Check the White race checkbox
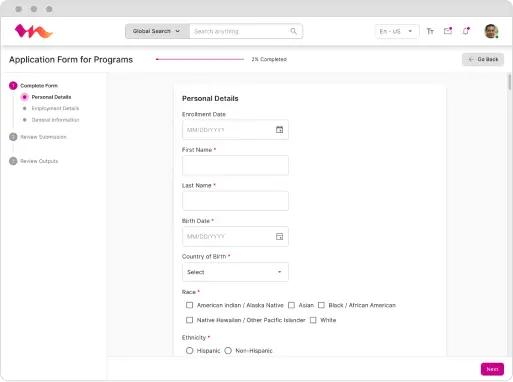 (x=313, y=320)
